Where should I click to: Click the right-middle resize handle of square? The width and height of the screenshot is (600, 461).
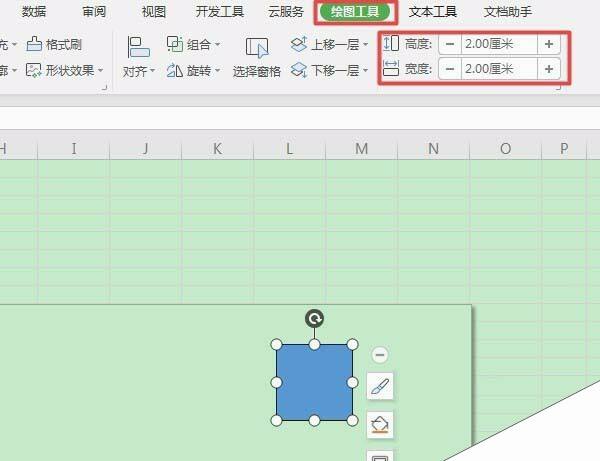(352, 383)
